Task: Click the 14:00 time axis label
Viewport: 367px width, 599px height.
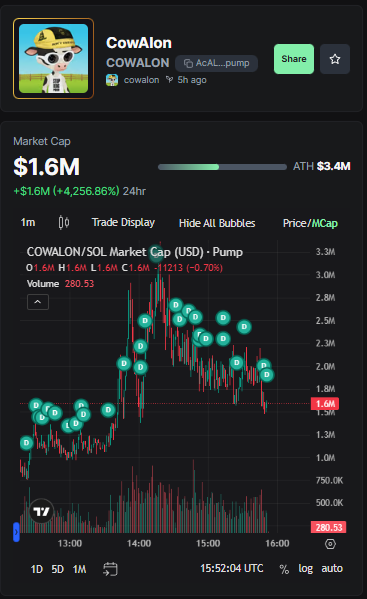Action: [x=139, y=543]
